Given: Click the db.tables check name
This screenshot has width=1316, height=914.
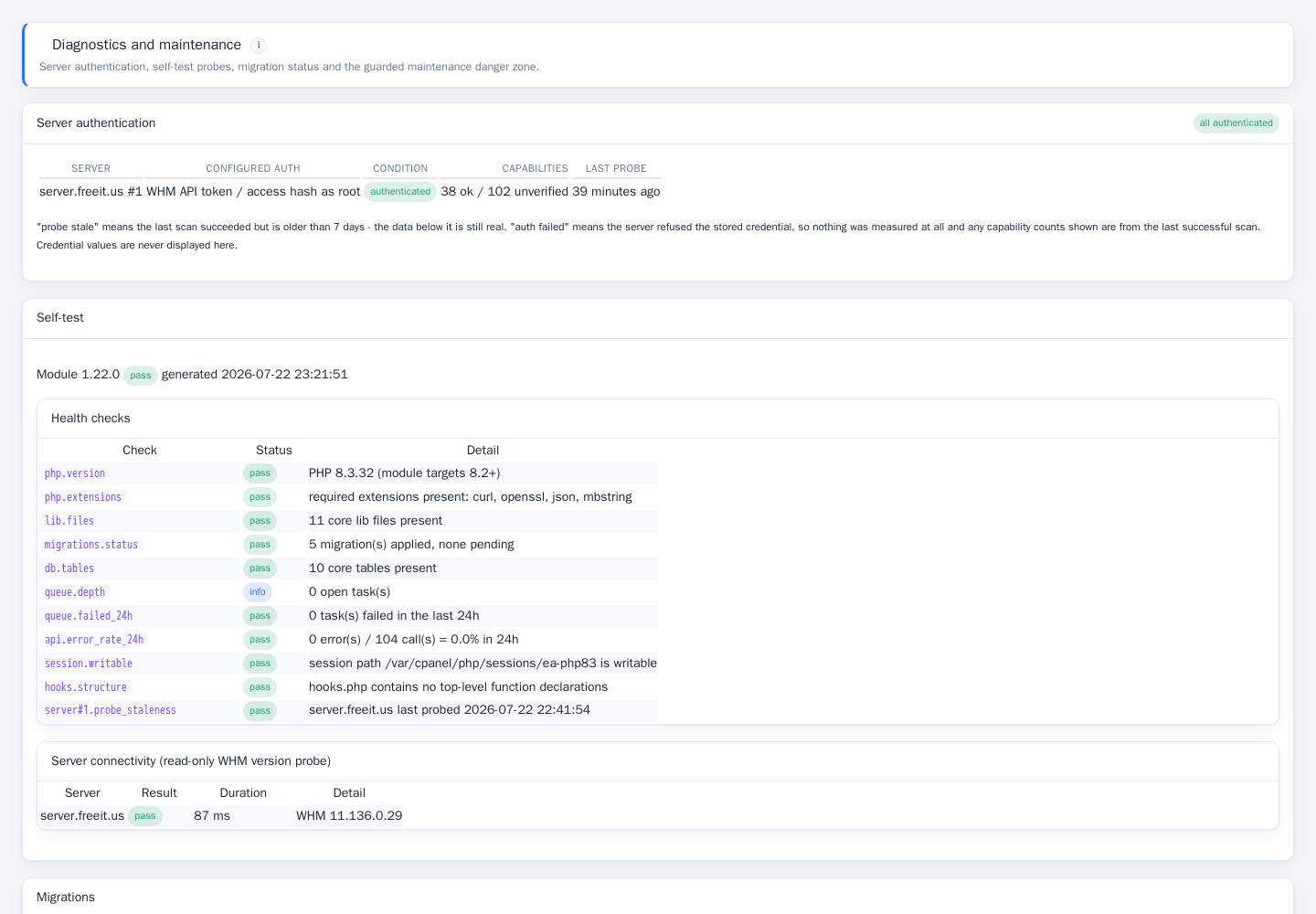Looking at the screenshot, I should (x=69, y=569).
